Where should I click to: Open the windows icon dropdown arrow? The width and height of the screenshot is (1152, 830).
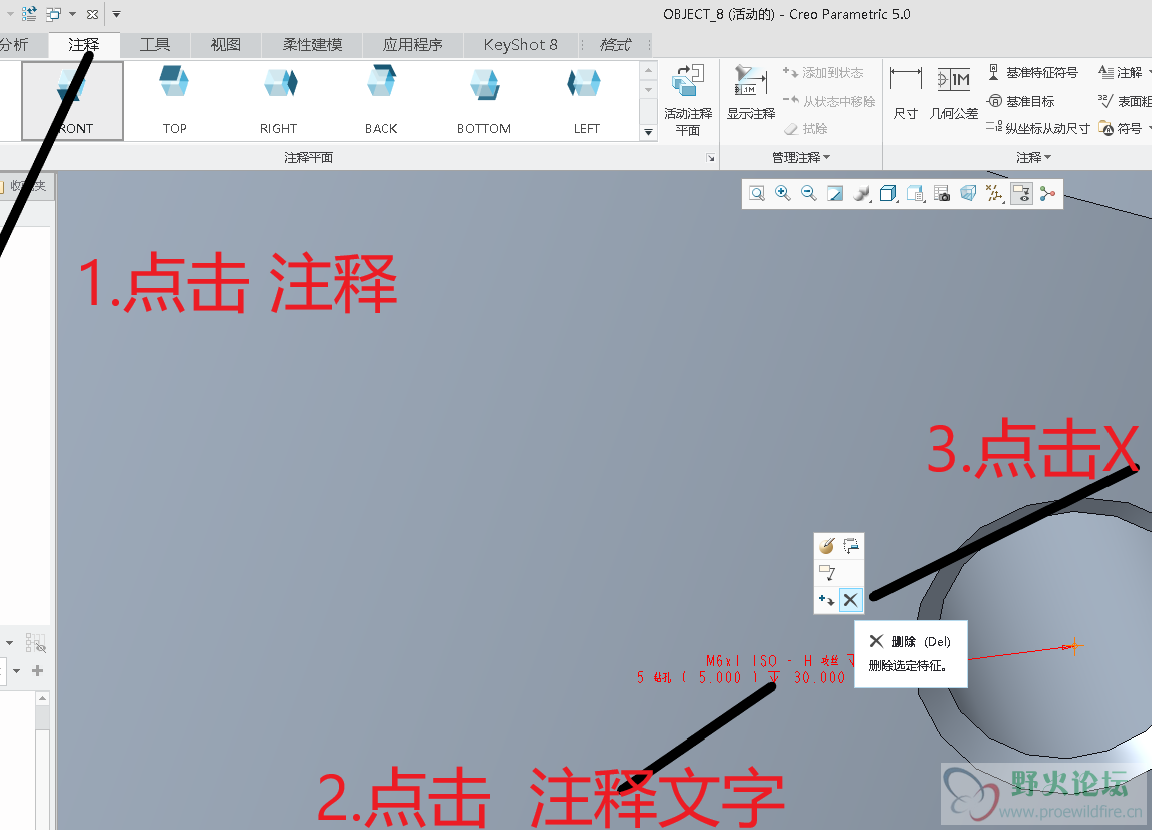coord(72,14)
